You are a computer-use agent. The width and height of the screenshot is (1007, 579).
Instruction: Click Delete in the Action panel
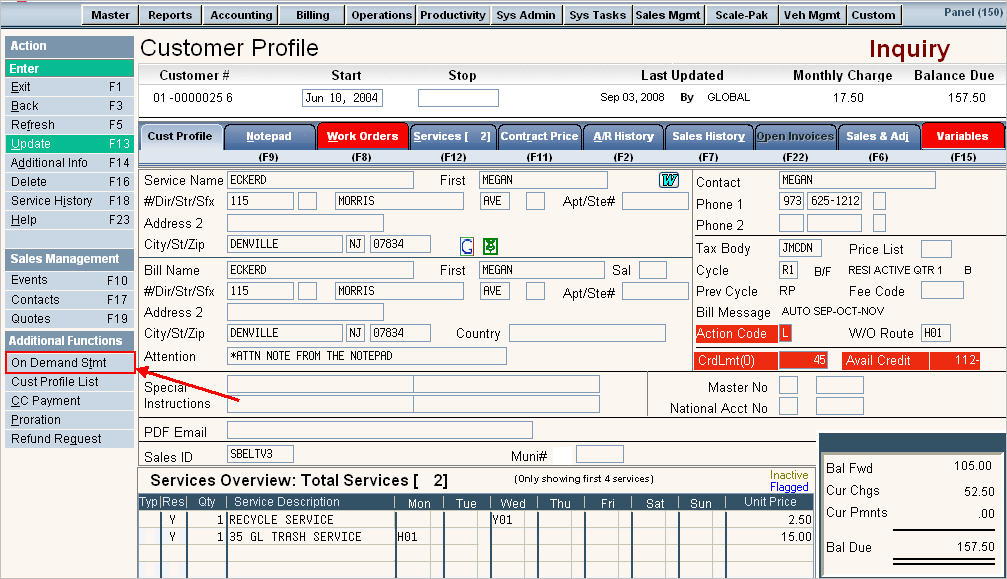[x=69, y=182]
